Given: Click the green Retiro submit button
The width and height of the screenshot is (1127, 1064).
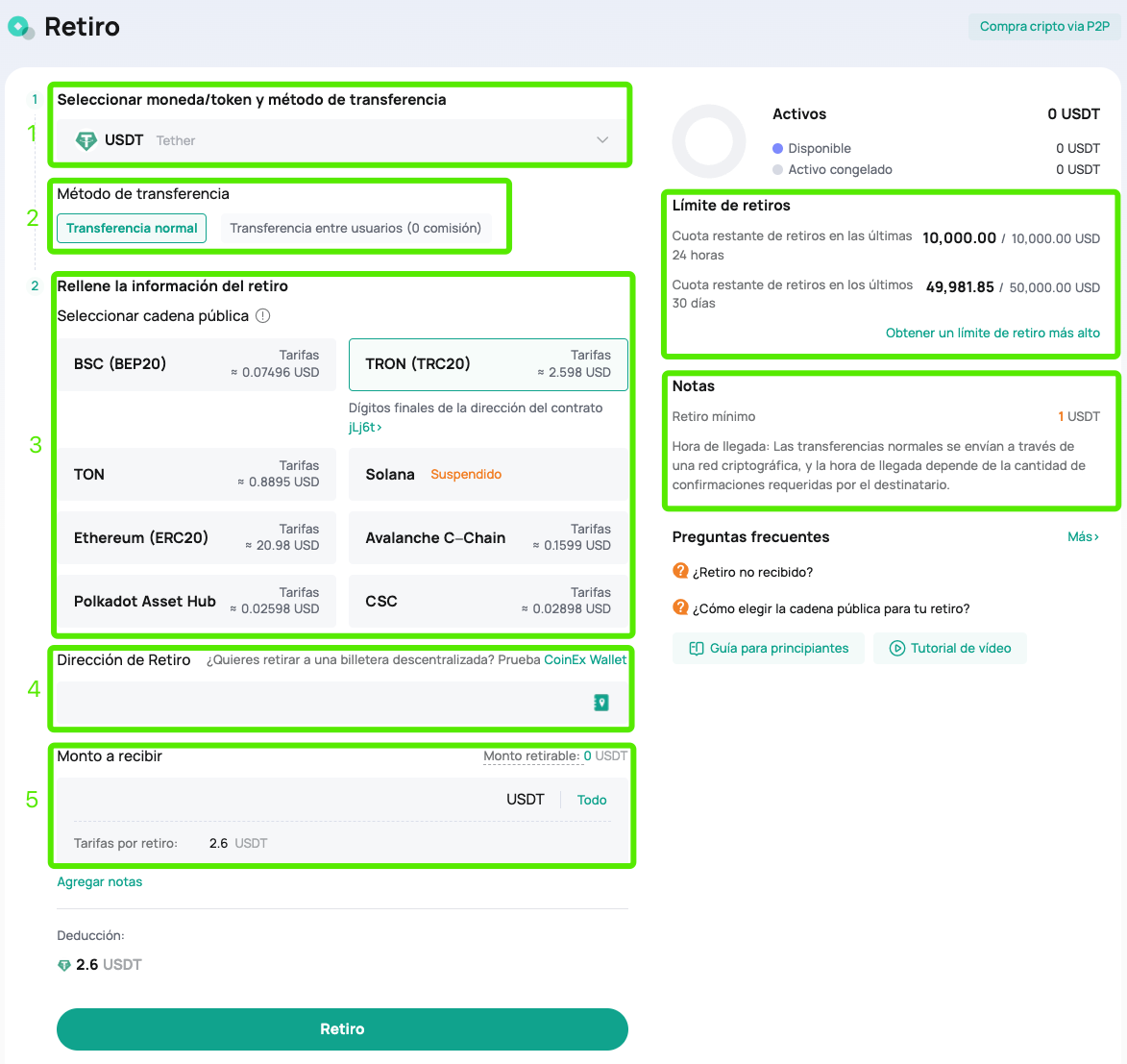Looking at the screenshot, I should click(342, 1028).
